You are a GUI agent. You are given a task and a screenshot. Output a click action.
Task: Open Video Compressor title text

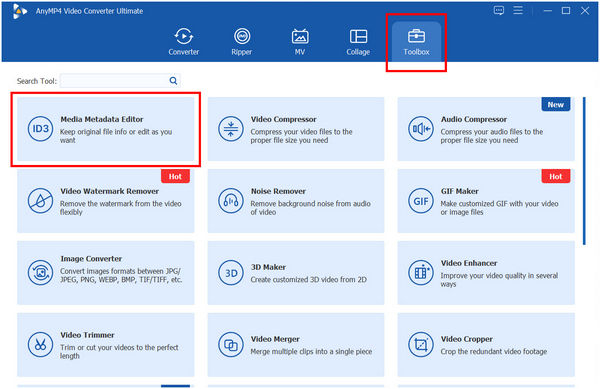click(284, 119)
